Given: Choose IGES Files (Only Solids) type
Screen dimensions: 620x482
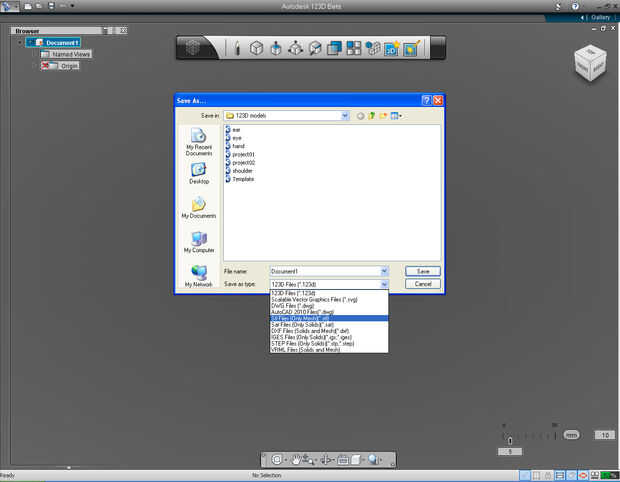Looking at the screenshot, I should click(329, 337).
